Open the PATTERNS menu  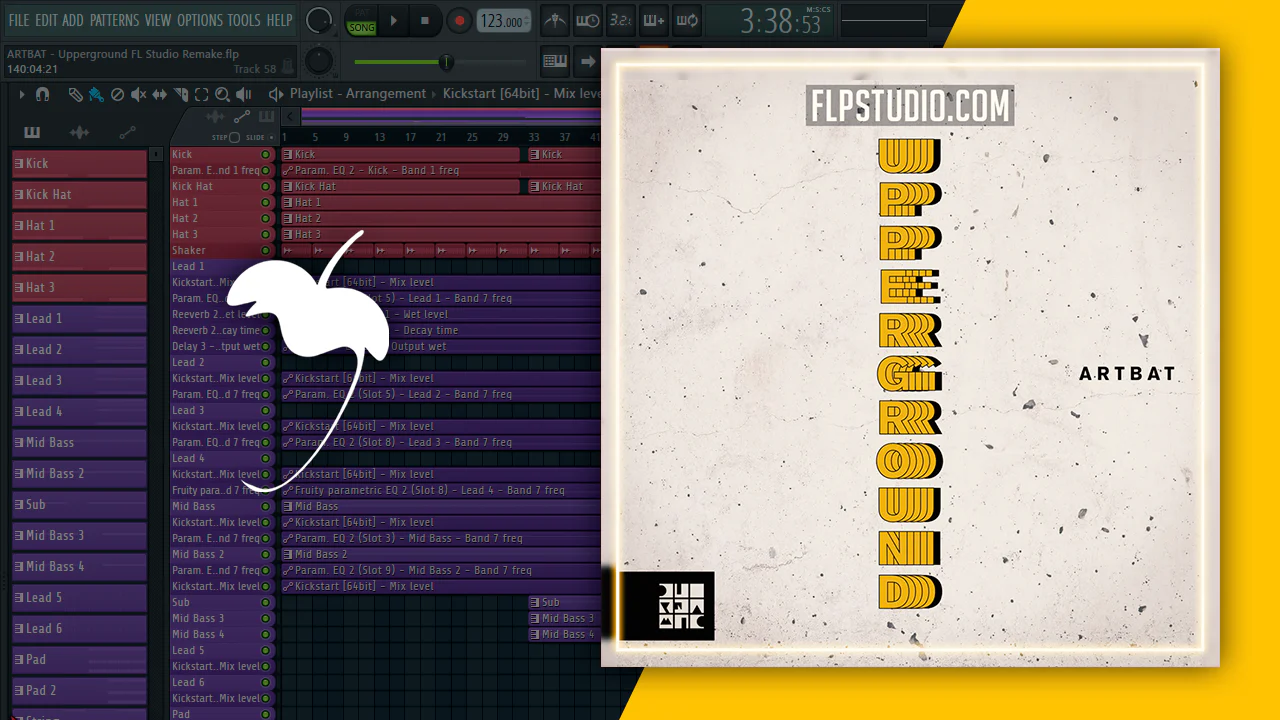pyautogui.click(x=114, y=20)
